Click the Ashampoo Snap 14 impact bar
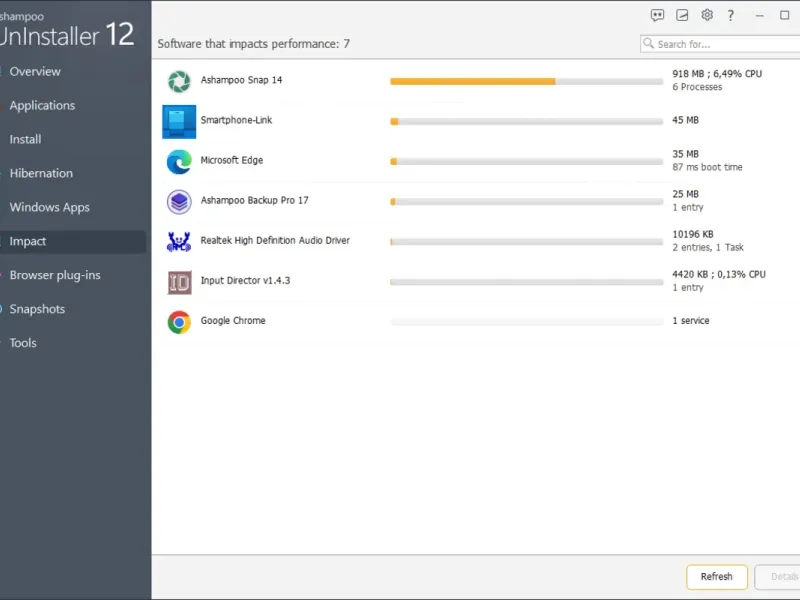This screenshot has height=600, width=800. 526,81
